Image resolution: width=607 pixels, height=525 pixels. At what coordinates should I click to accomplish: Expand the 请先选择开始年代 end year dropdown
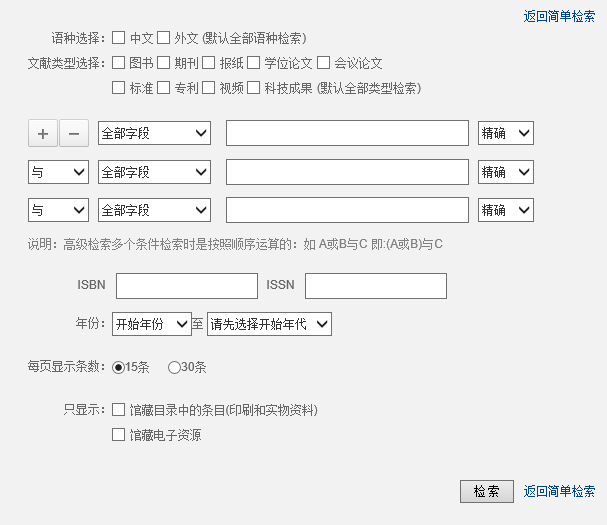[x=269, y=324]
